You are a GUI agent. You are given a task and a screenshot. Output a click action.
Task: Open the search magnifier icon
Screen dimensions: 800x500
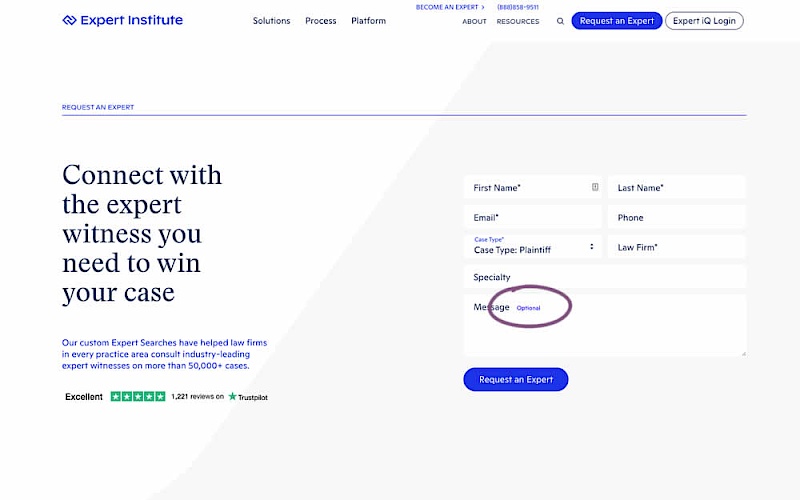coord(560,21)
